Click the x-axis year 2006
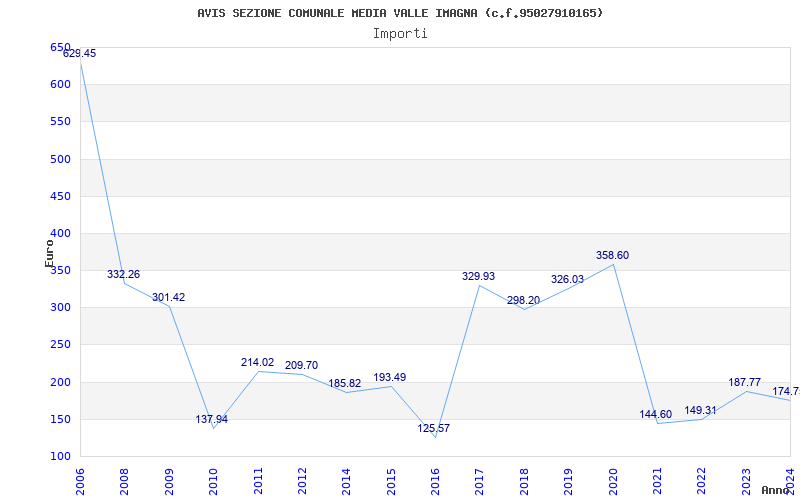Image resolution: width=800 pixels, height=500 pixels. [80, 481]
